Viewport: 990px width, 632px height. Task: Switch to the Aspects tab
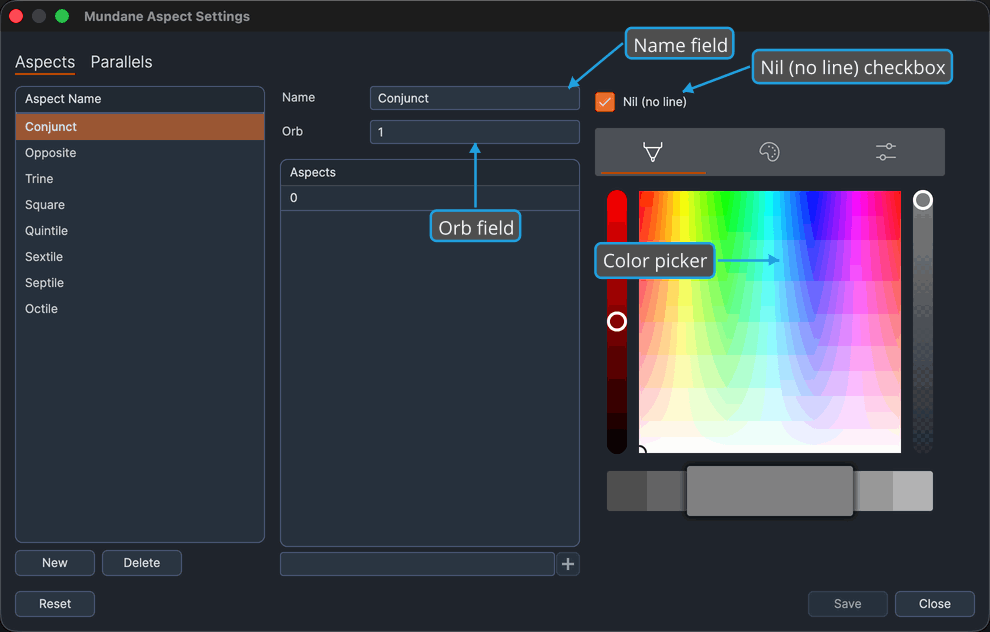45,62
